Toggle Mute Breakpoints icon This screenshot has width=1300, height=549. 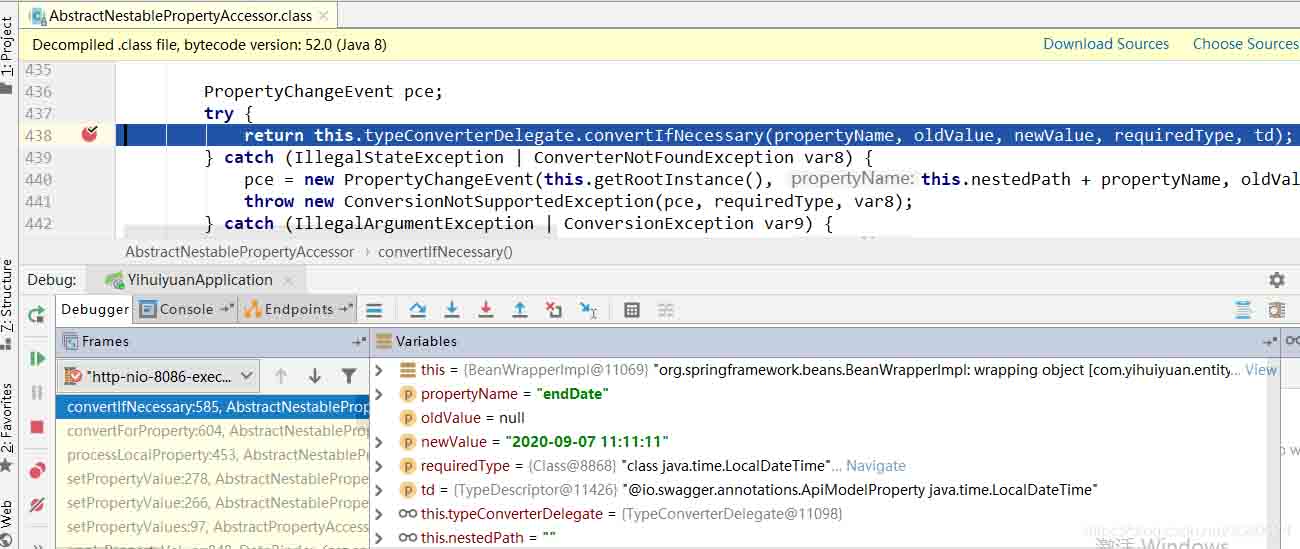point(37,504)
